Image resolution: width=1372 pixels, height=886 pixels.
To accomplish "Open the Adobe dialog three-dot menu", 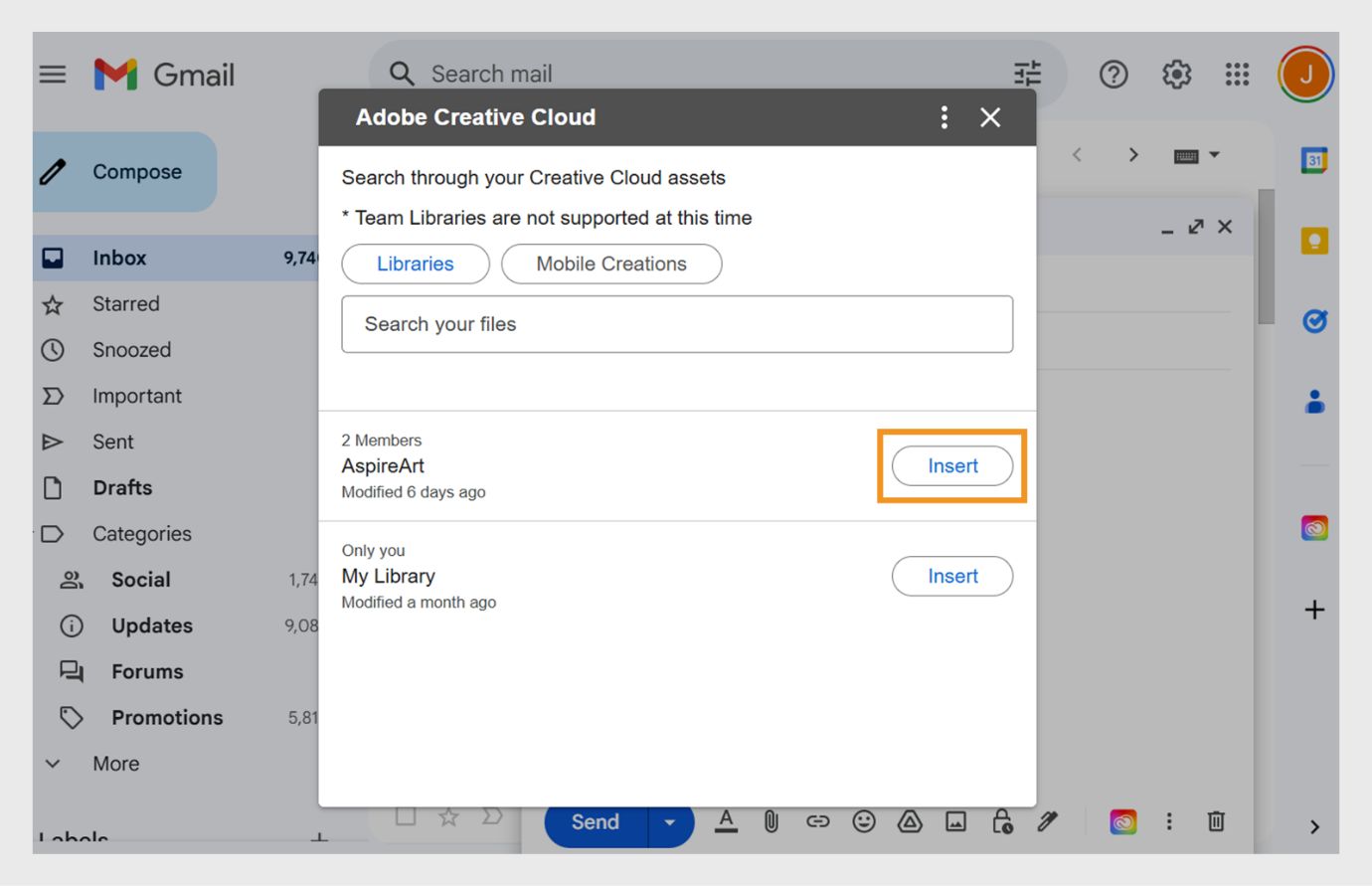I will 943,117.
